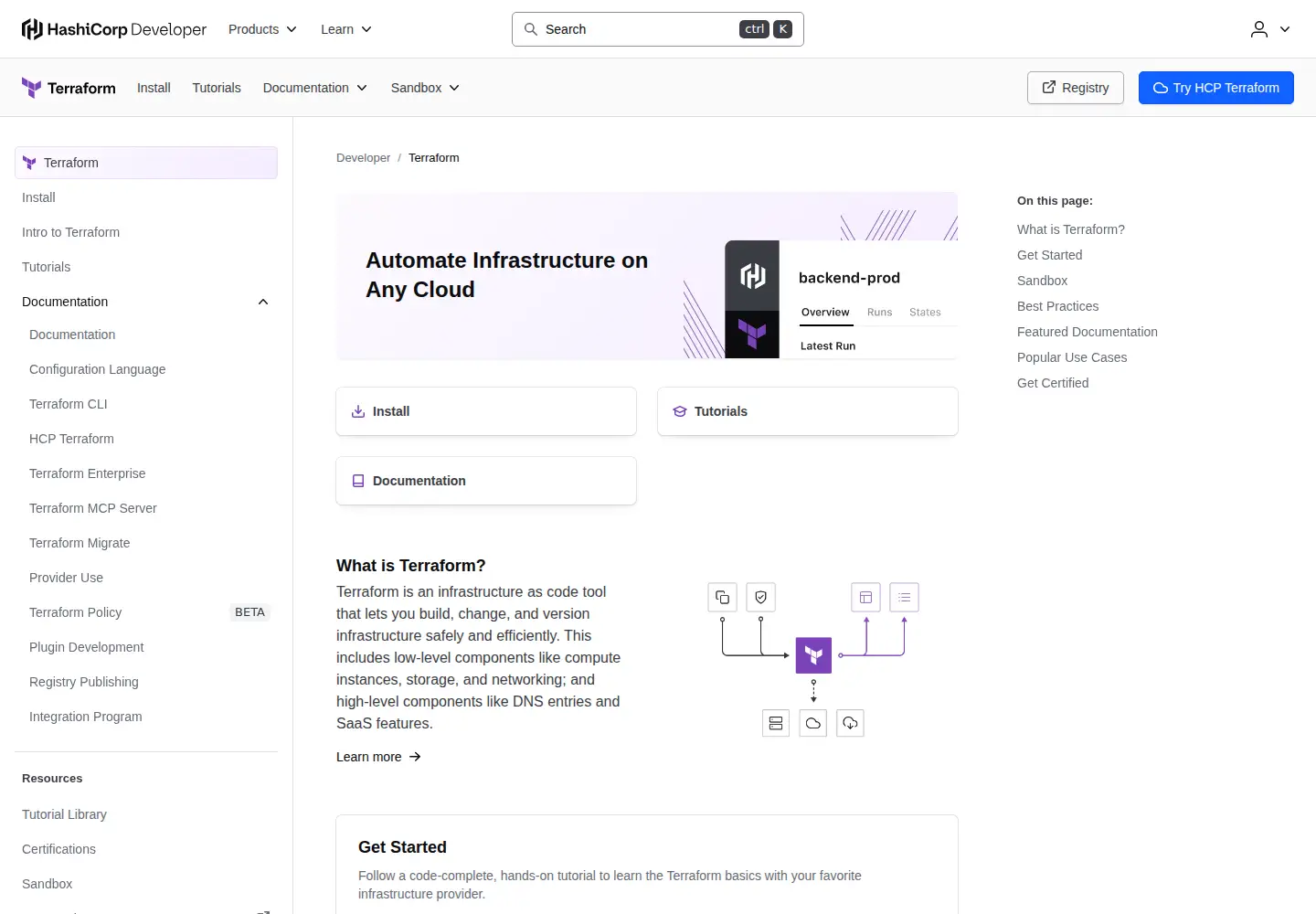Click in the Search input field
The height and width of the screenshot is (914, 1316).
point(658,29)
